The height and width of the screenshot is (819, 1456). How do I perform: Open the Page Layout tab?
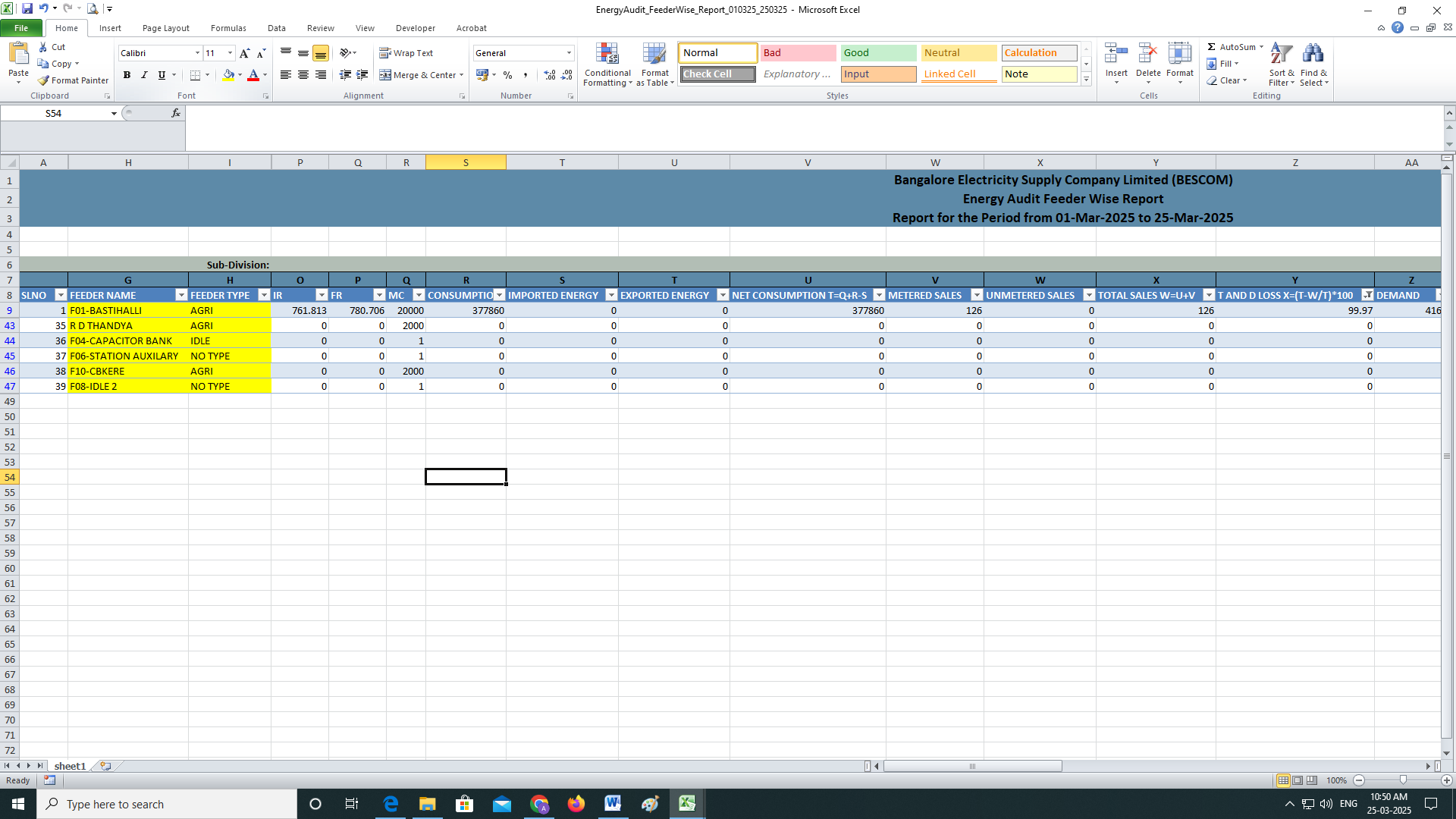(165, 28)
